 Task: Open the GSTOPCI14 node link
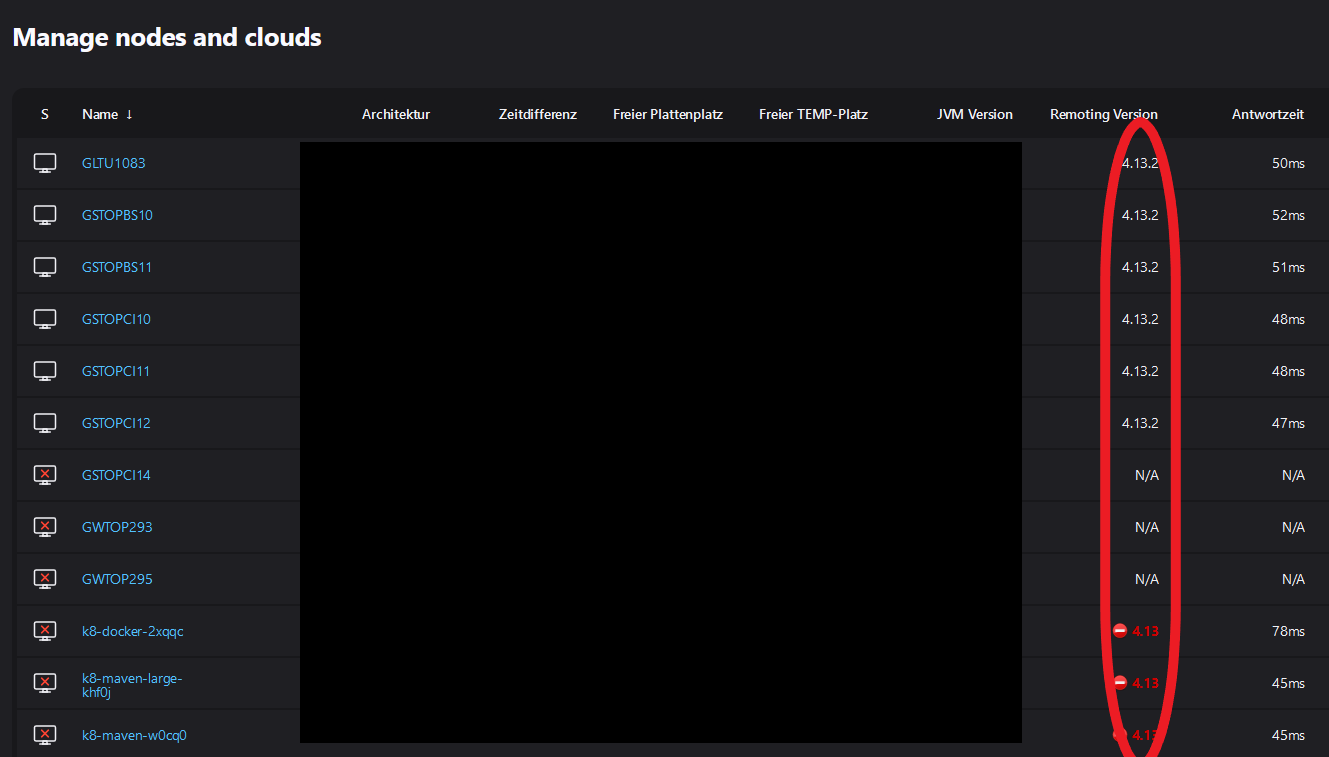[x=116, y=475]
